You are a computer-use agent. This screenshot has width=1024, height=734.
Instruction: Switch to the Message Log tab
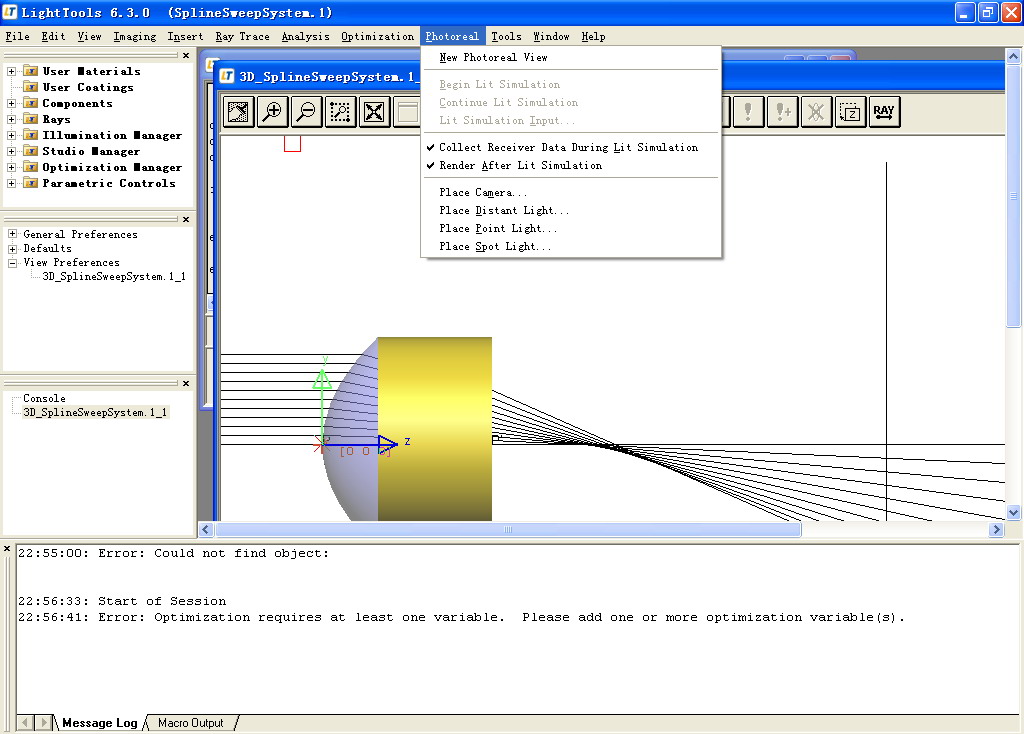(x=99, y=723)
